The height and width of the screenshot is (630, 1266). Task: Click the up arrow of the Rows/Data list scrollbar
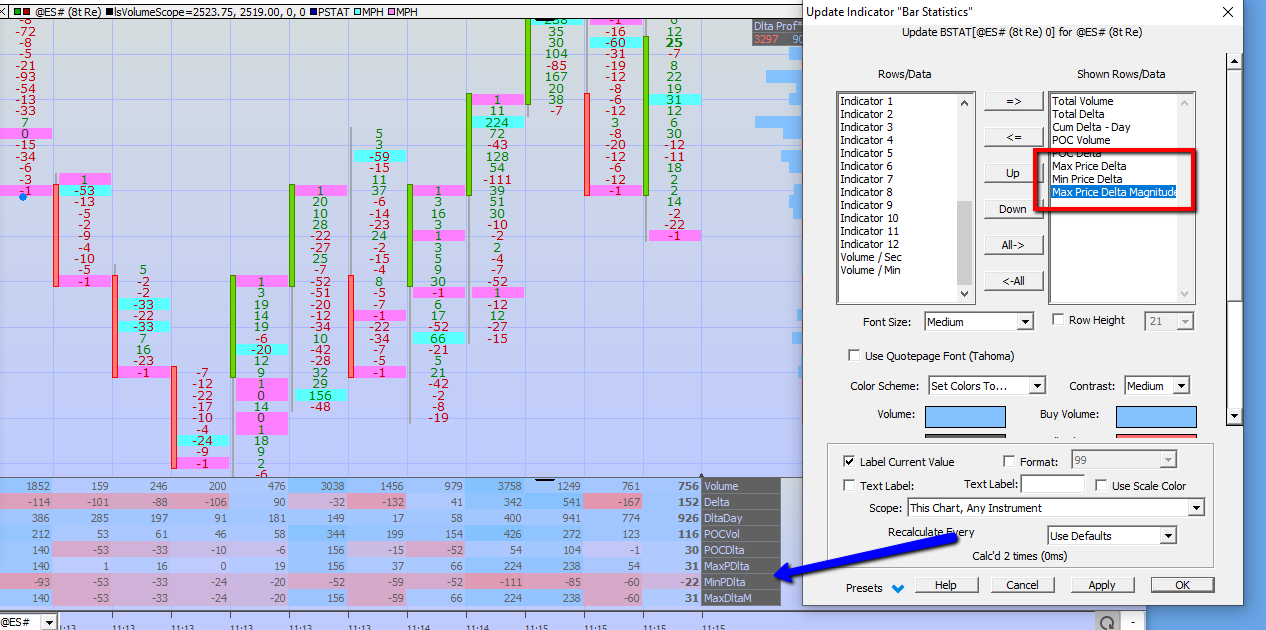(965, 101)
